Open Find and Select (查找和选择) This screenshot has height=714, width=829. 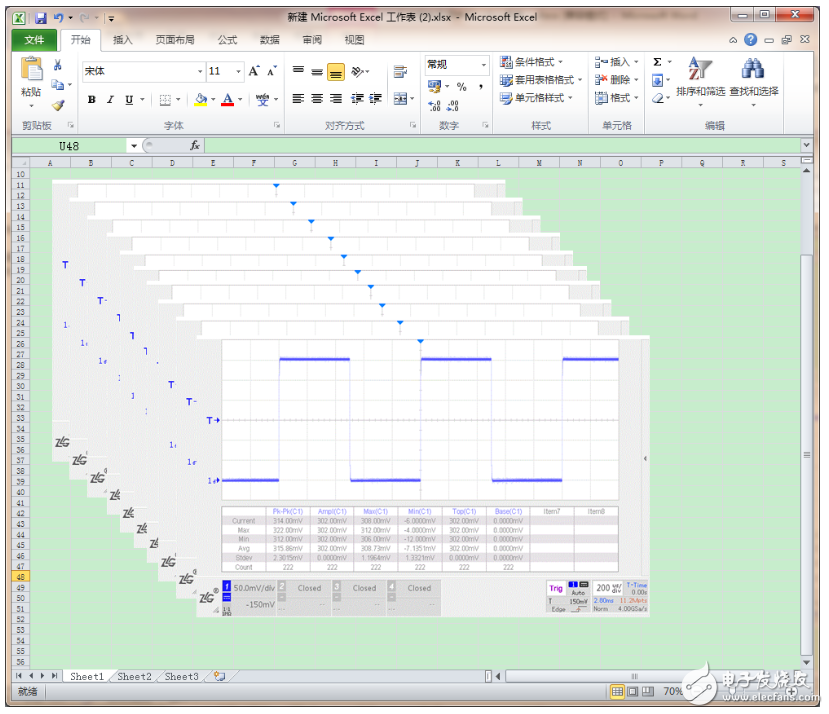tap(754, 80)
